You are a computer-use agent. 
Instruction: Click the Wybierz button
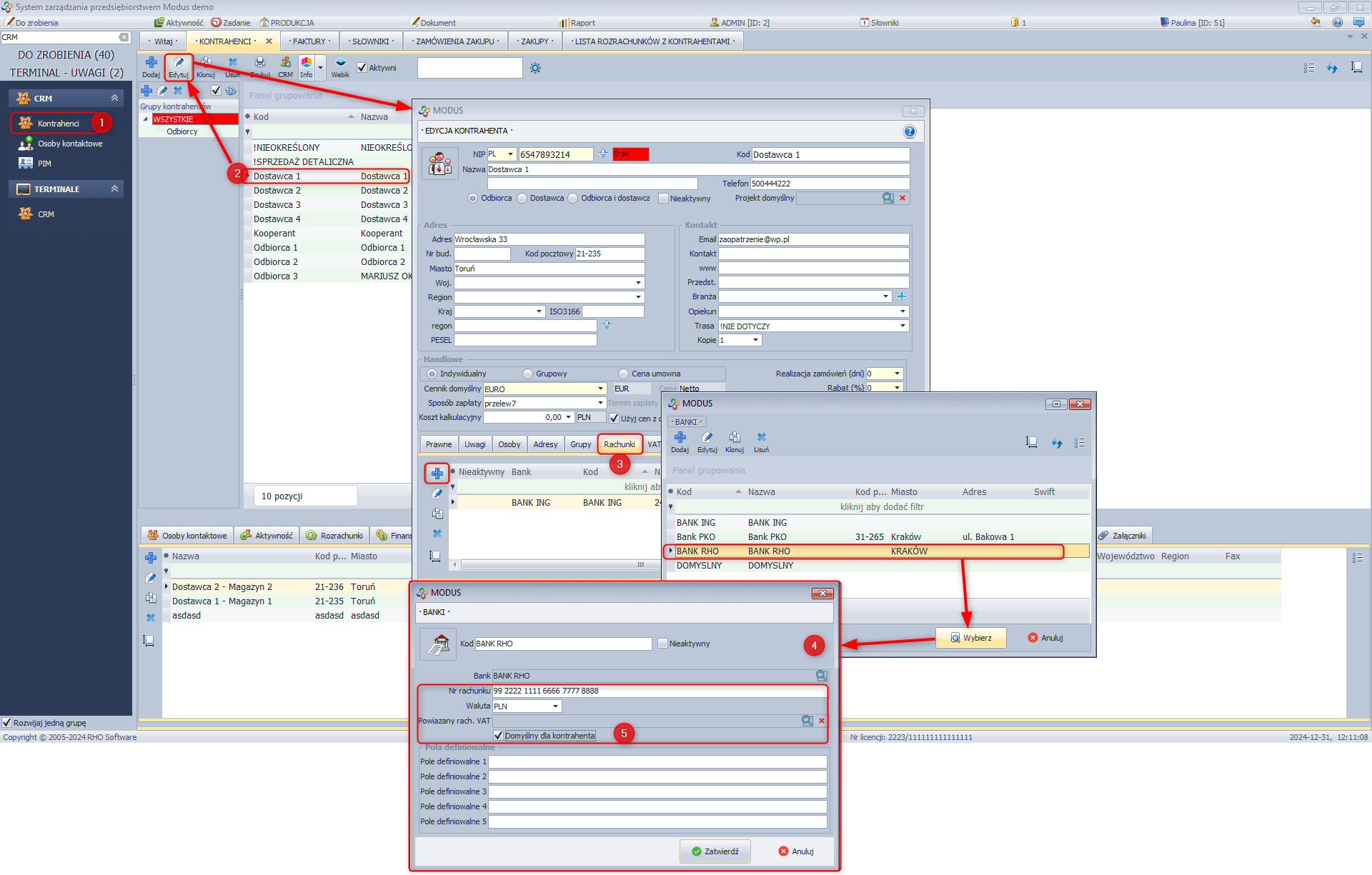[970, 638]
